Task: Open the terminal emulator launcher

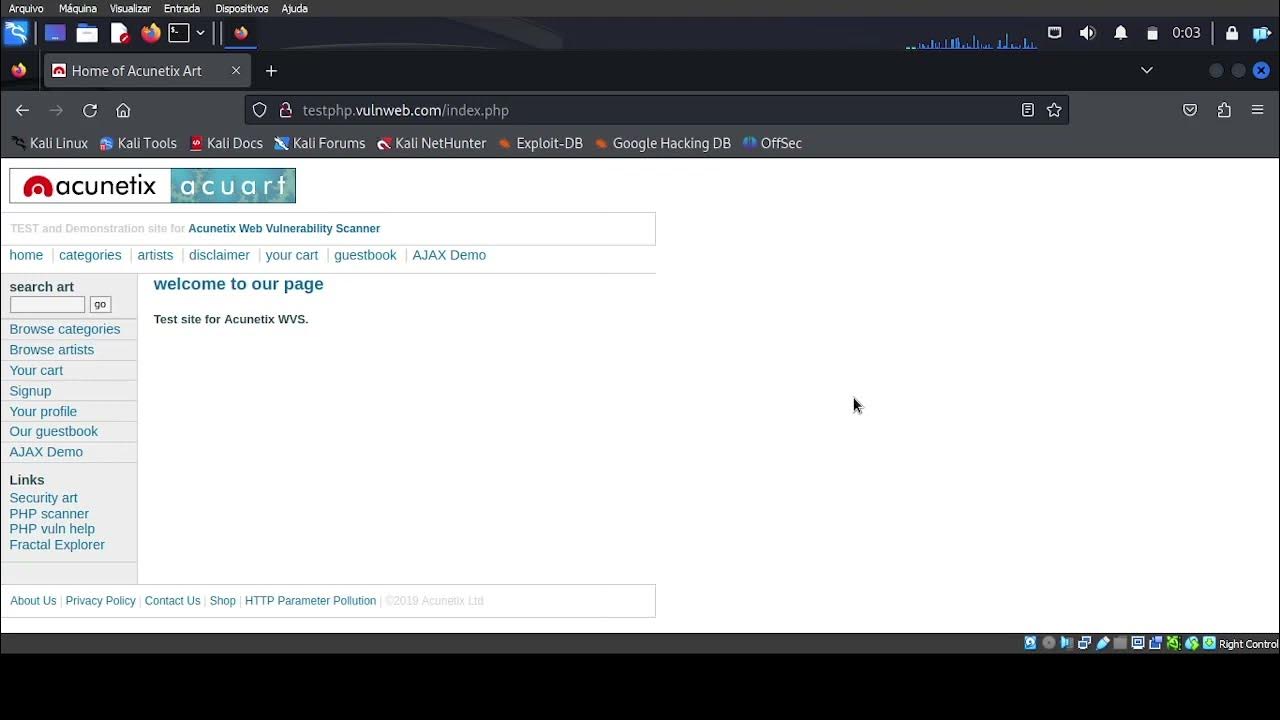Action: pos(179,33)
